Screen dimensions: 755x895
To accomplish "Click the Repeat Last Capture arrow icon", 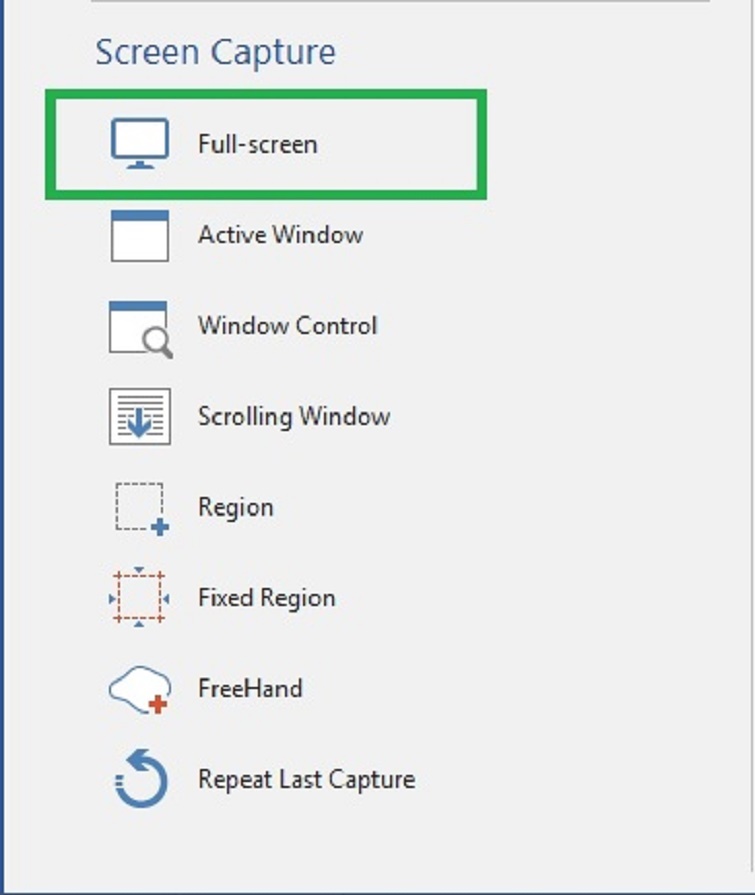I will tap(139, 780).
